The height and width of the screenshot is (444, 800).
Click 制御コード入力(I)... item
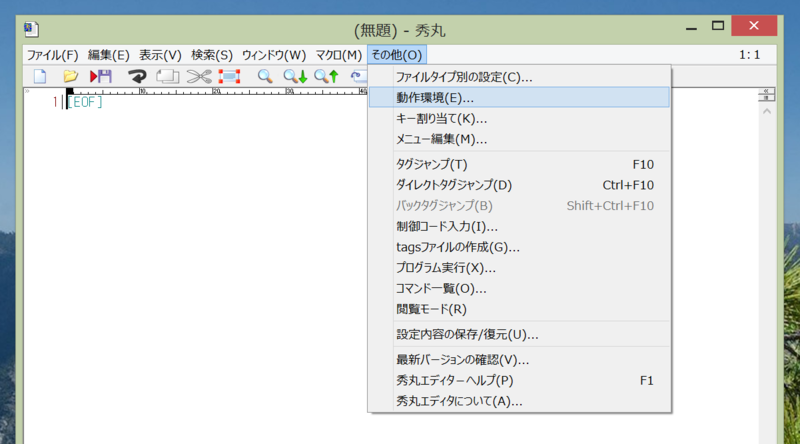click(519, 227)
